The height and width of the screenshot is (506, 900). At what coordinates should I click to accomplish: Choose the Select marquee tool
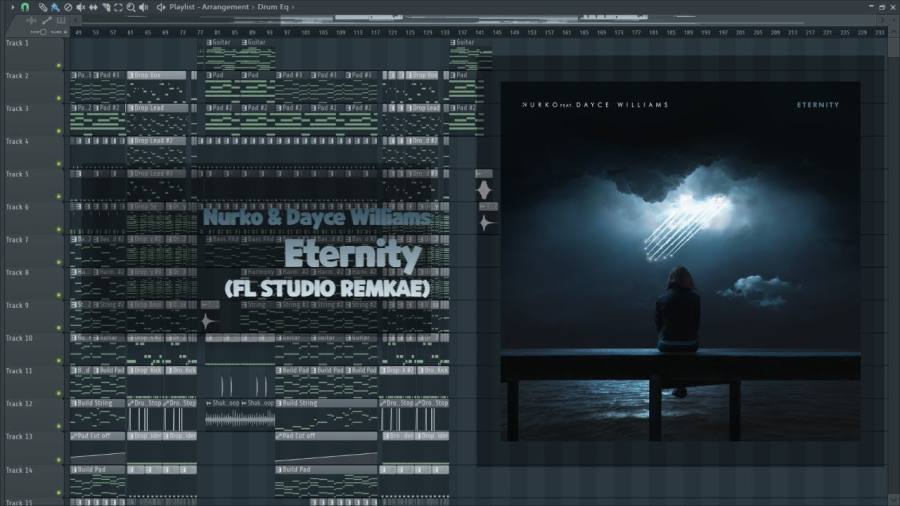118,7
